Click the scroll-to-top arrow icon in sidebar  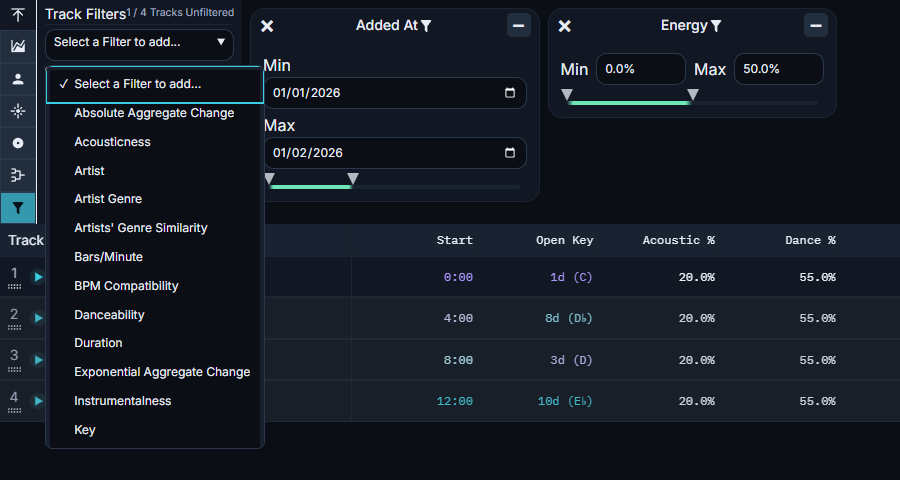point(18,15)
